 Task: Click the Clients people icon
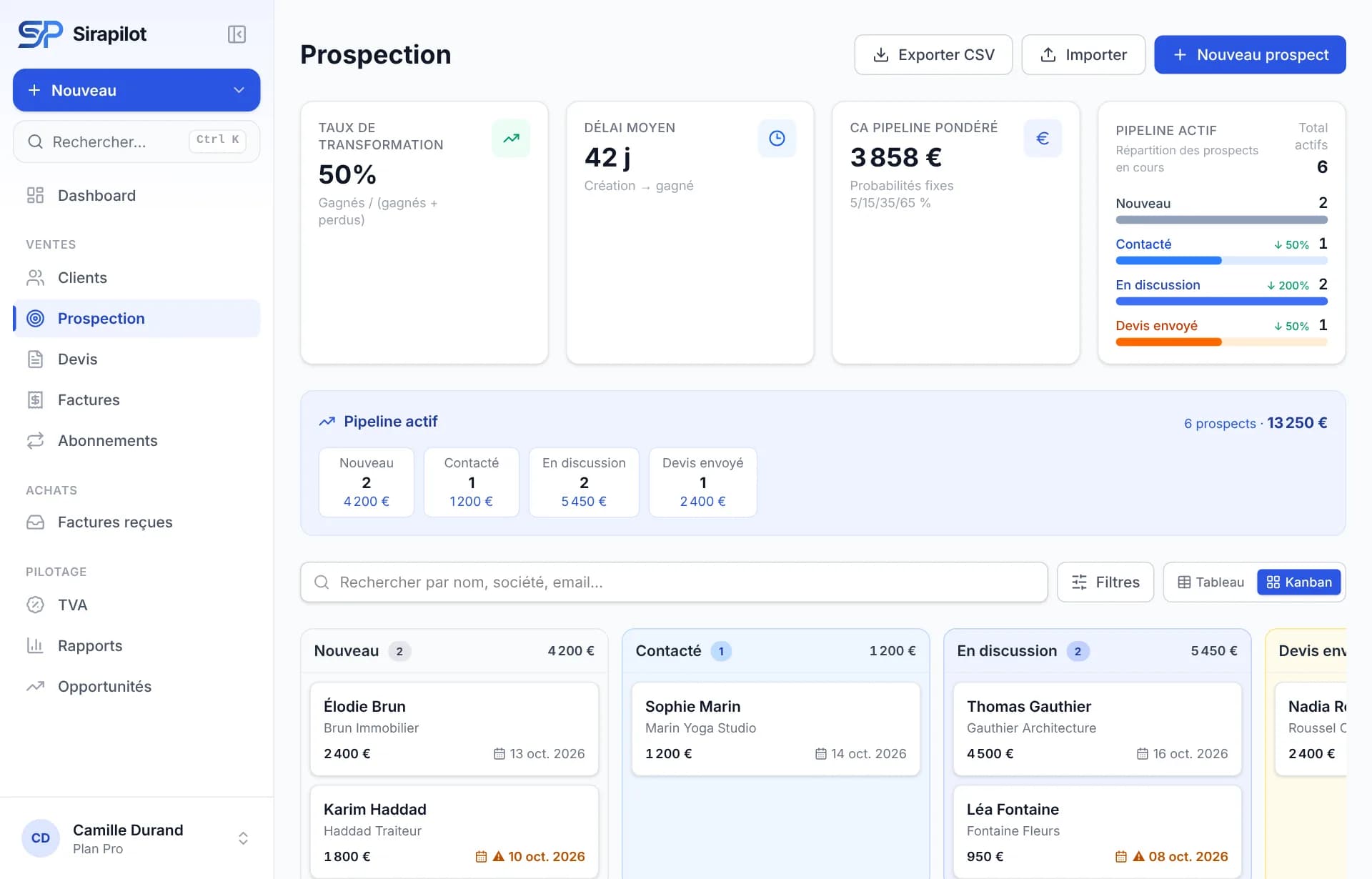coord(35,277)
